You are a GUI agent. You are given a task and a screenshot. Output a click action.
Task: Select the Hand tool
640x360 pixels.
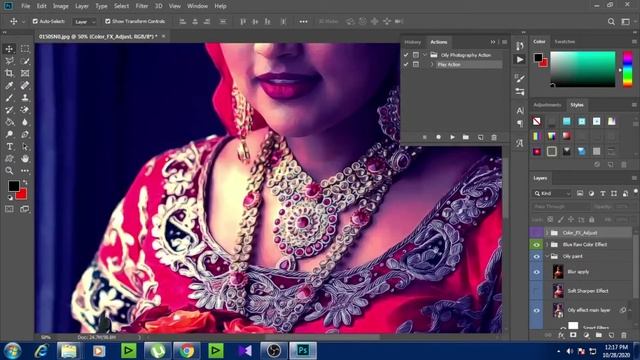[25, 158]
